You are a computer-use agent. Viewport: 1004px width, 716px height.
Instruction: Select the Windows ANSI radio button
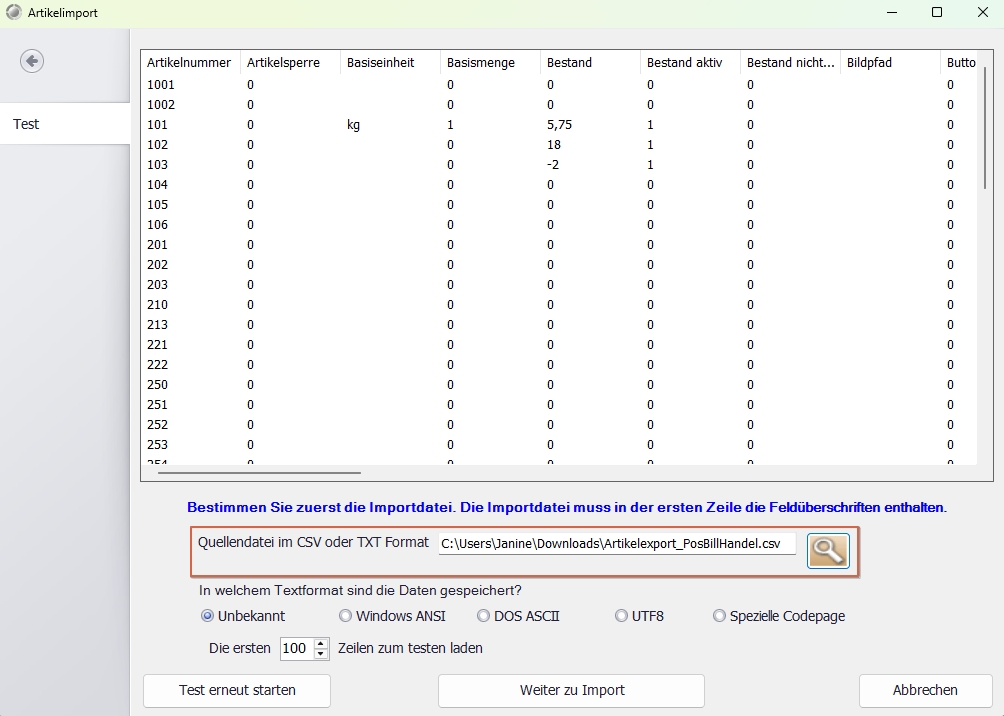click(346, 616)
